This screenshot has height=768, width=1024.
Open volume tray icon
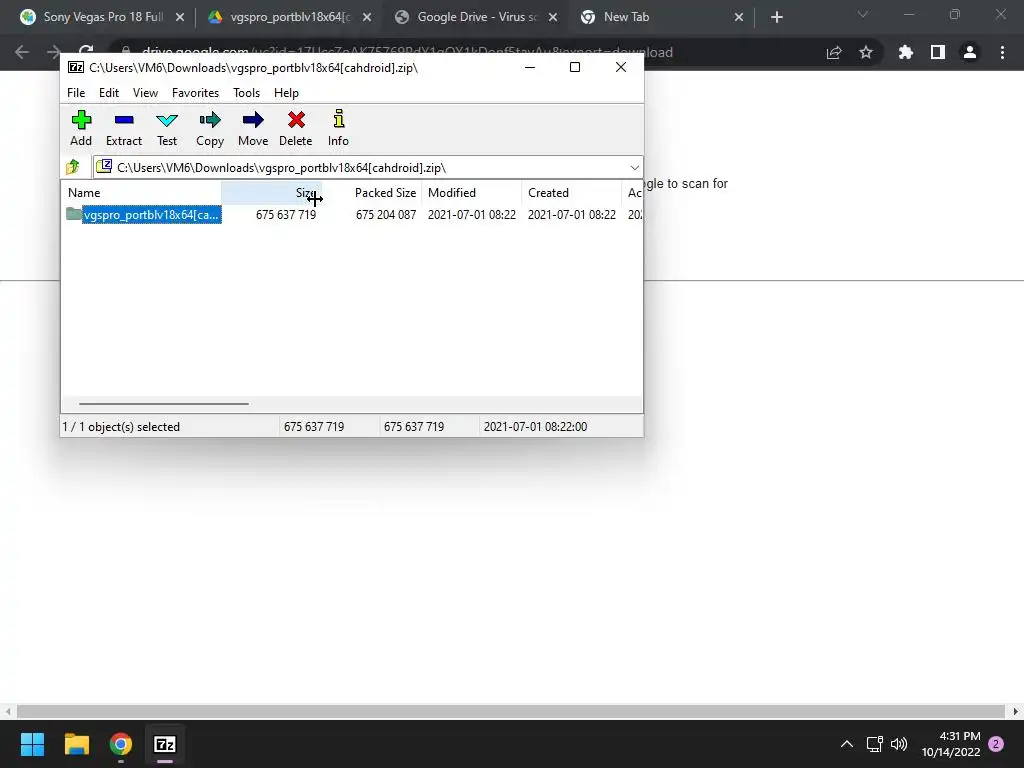tap(899, 744)
